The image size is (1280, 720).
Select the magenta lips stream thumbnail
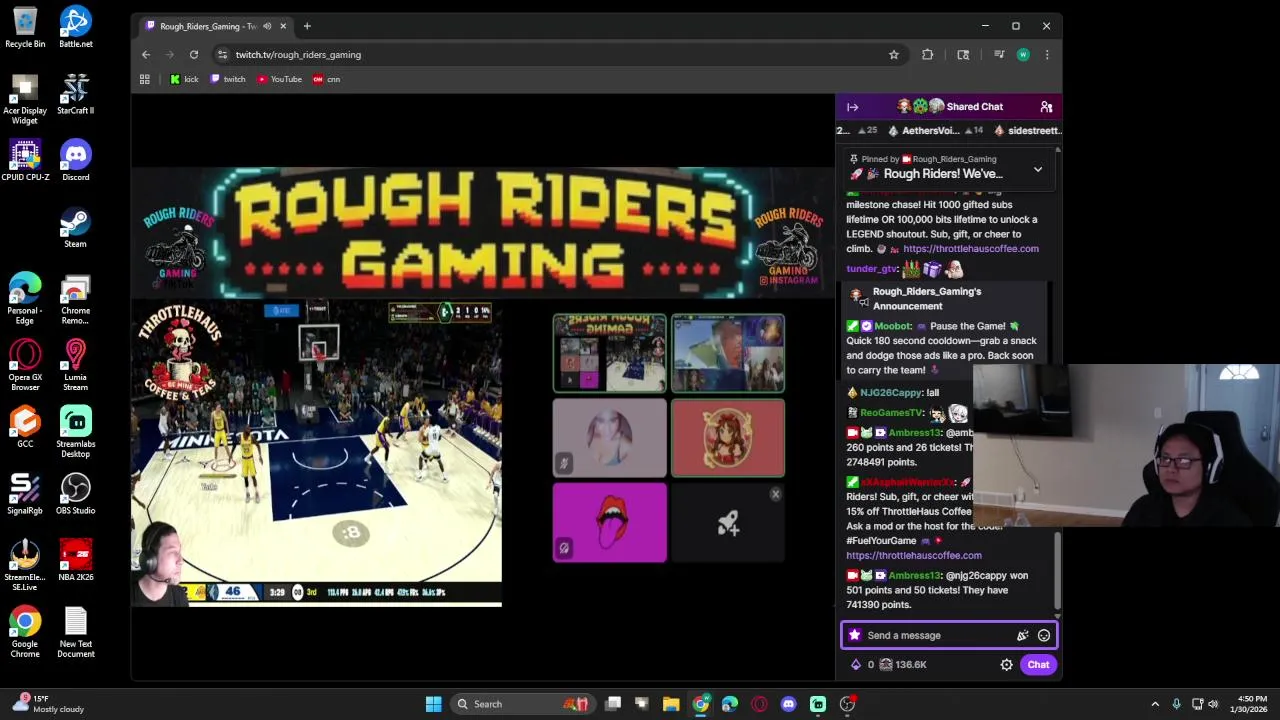pyautogui.click(x=609, y=522)
